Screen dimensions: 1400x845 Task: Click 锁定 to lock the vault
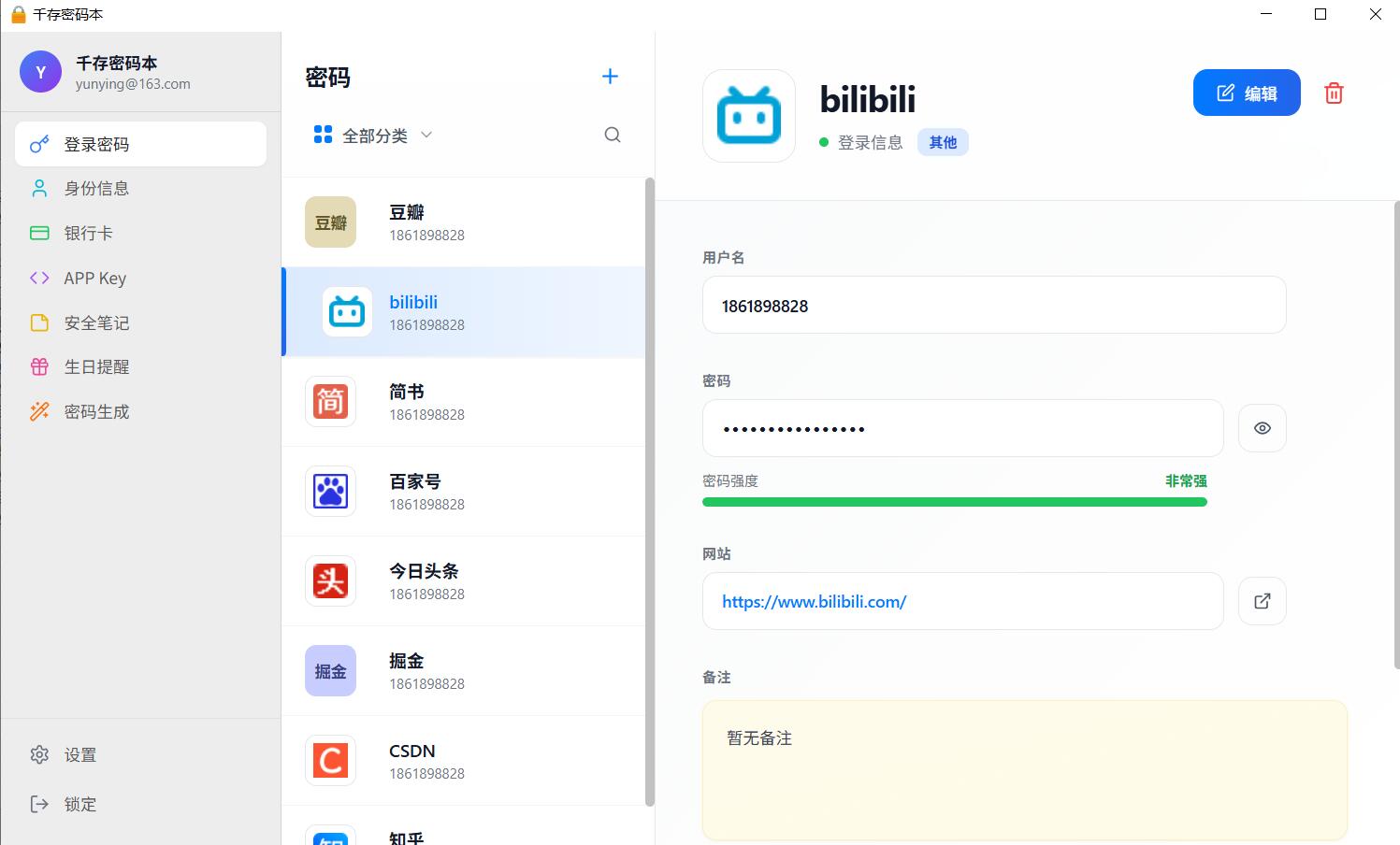[x=79, y=804]
